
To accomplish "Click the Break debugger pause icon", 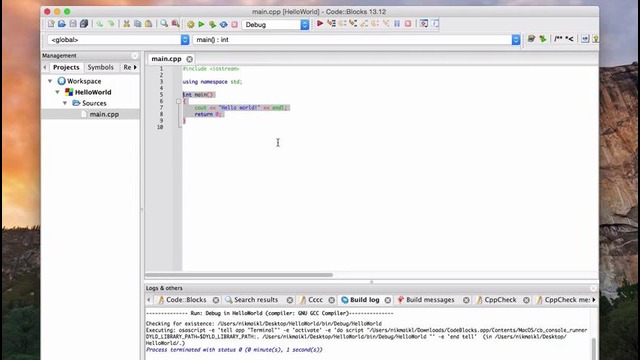I will (x=397, y=24).
